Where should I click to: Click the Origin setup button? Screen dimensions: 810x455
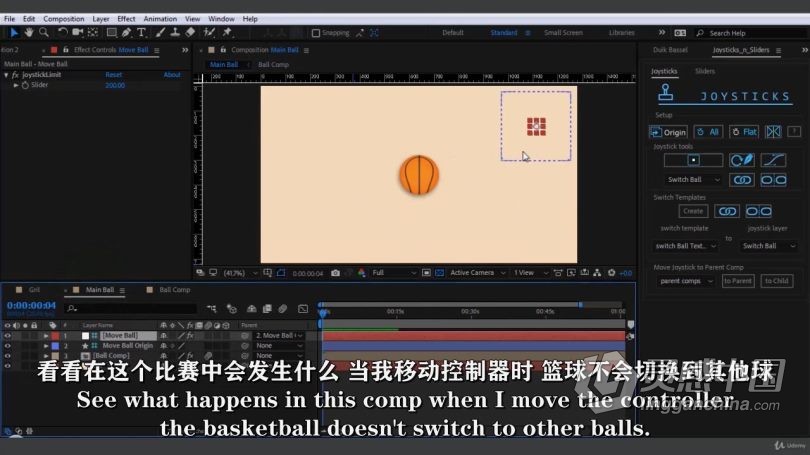point(668,132)
